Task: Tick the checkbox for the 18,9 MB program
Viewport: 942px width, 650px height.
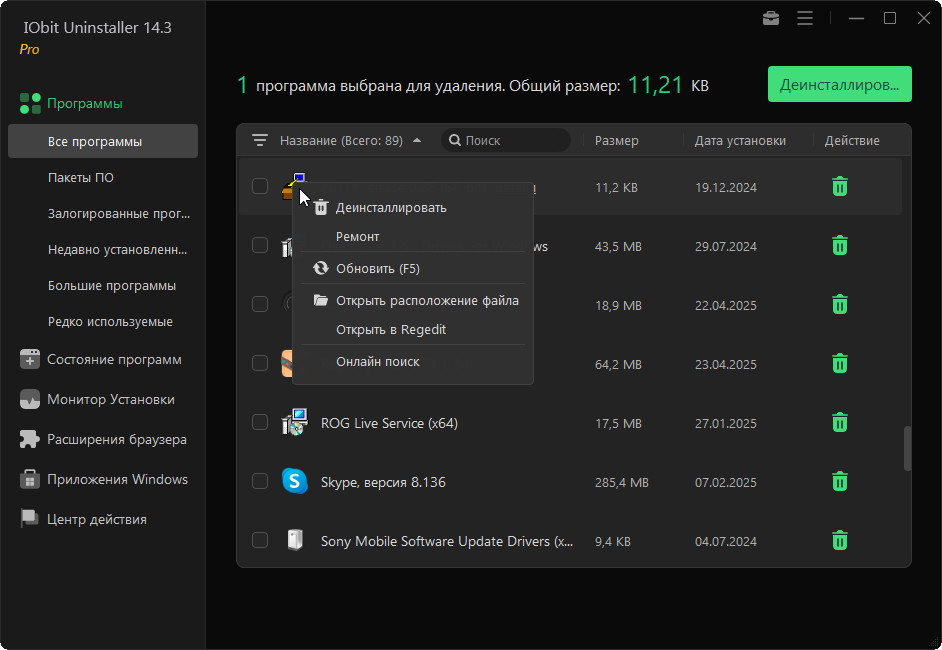Action: pyautogui.click(x=260, y=304)
